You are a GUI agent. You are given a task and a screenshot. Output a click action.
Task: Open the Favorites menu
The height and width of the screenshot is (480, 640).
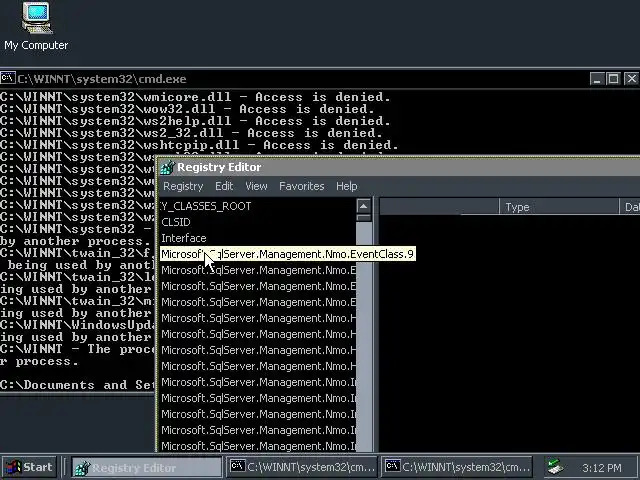(302, 186)
